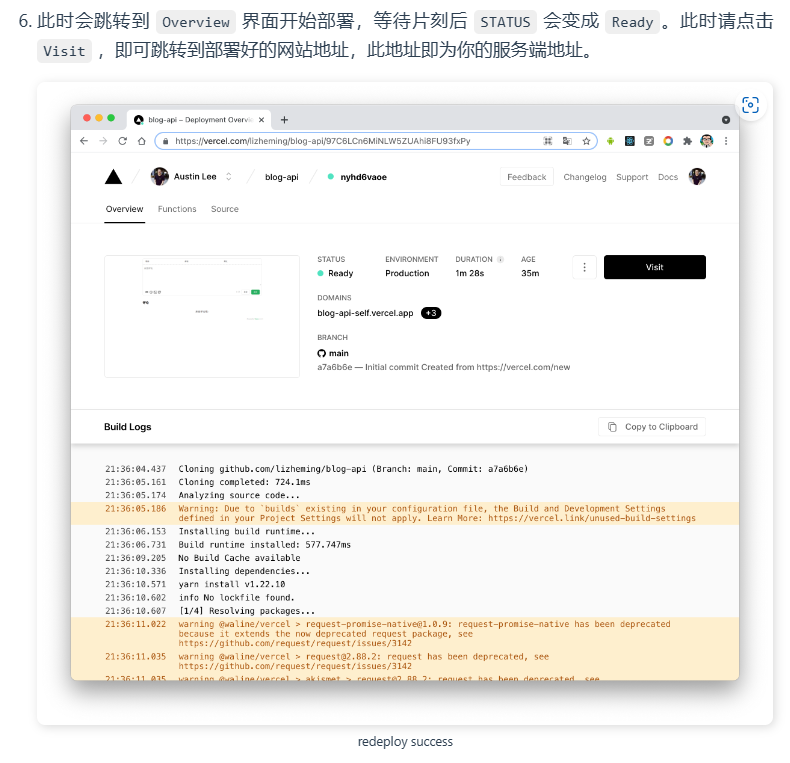790x763 pixels.
Task: Click the React DevTools extension icon
Action: coord(630,141)
